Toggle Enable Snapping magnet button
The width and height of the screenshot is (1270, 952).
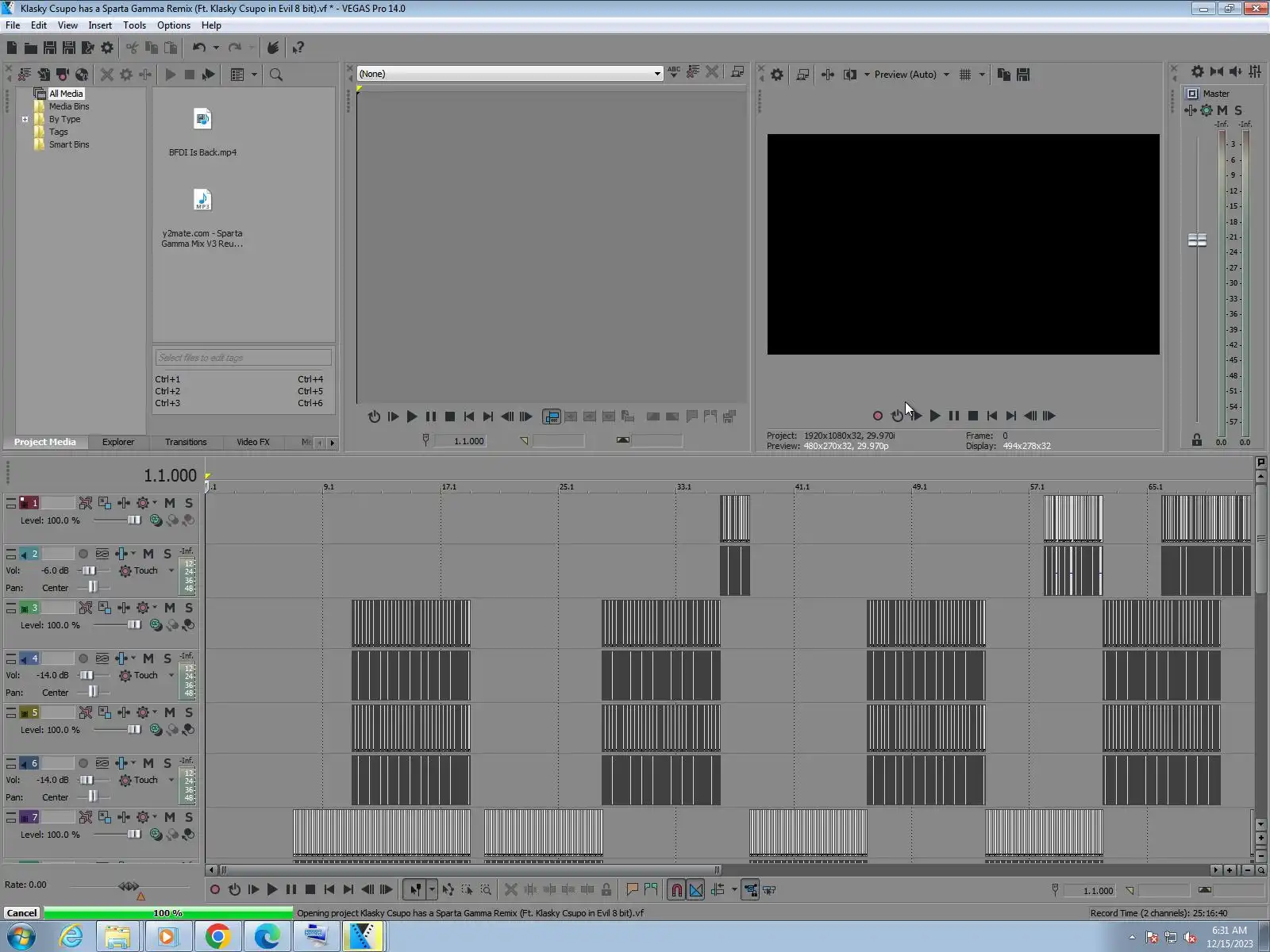pos(676,890)
